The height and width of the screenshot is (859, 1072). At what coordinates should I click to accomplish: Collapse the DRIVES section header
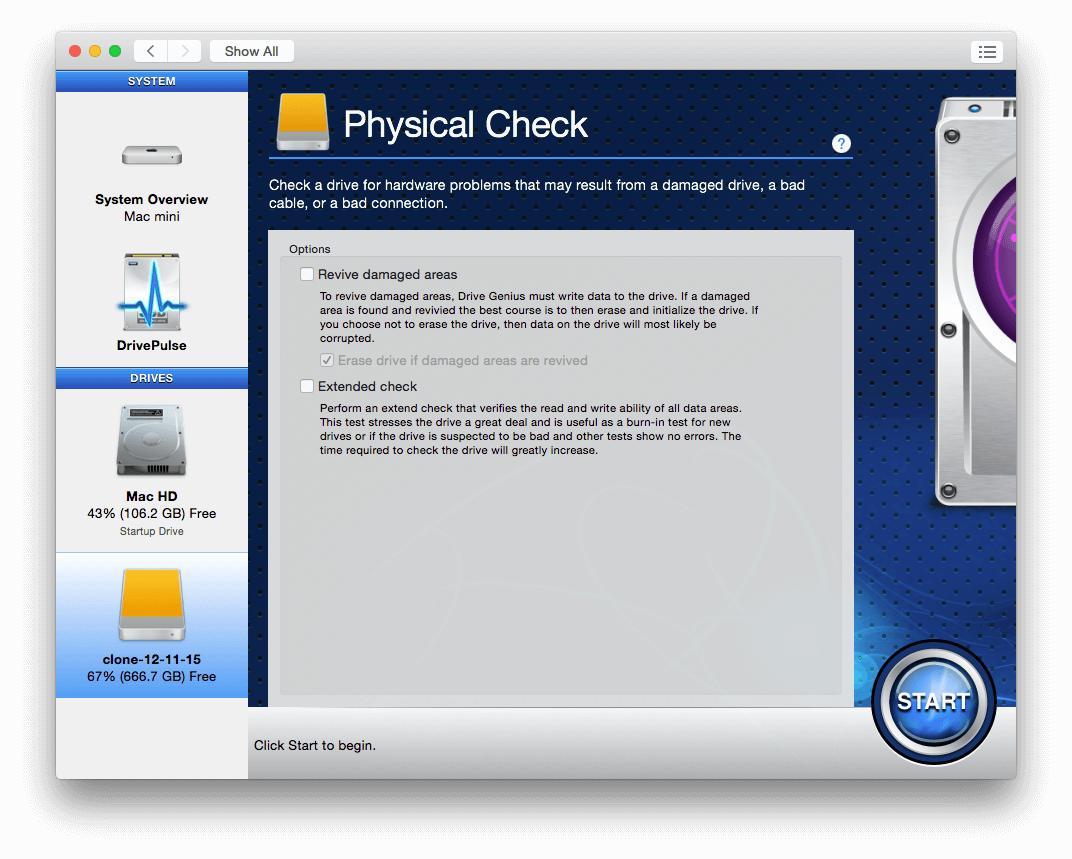[151, 378]
